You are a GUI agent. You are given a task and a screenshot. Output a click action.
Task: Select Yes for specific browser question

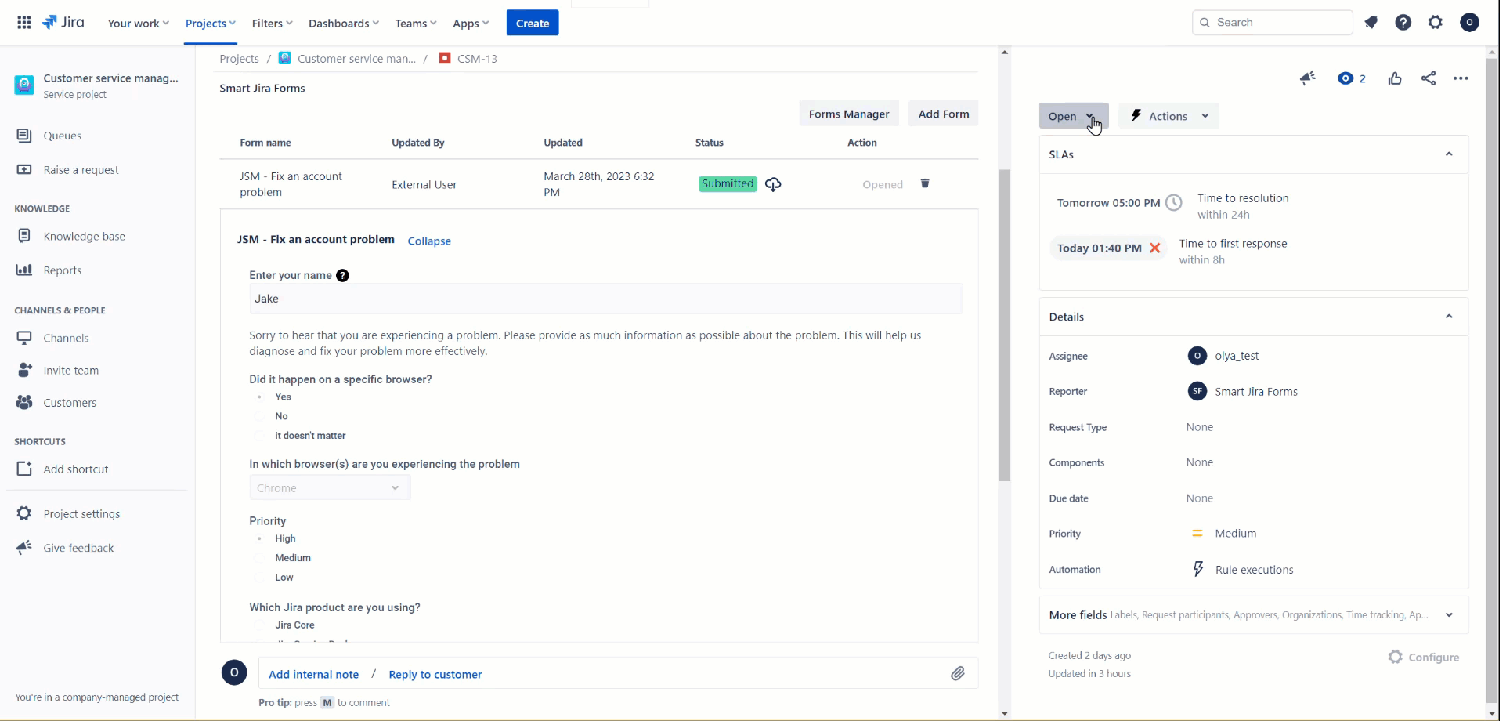[260, 397]
